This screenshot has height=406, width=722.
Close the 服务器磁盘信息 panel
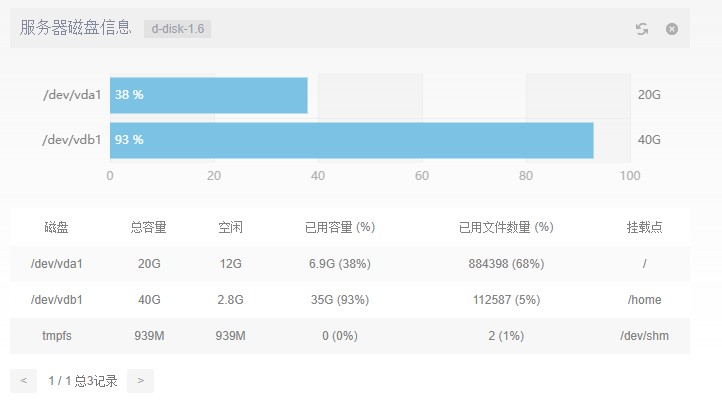coord(672,29)
